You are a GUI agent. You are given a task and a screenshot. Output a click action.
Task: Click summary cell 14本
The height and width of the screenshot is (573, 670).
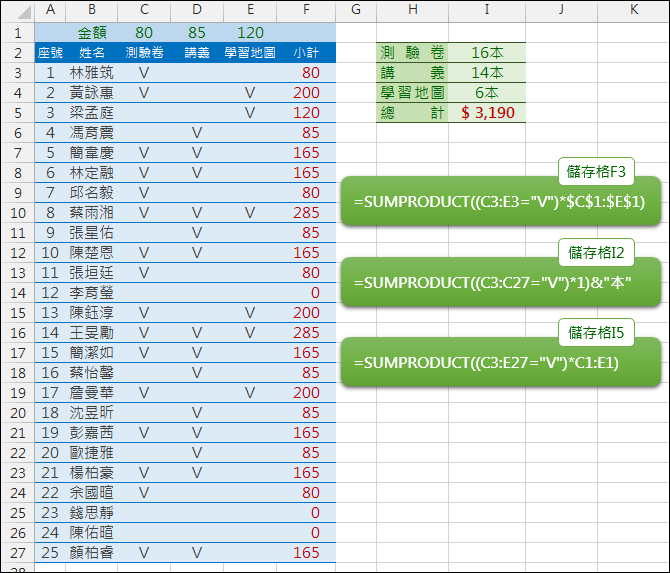tap(487, 73)
